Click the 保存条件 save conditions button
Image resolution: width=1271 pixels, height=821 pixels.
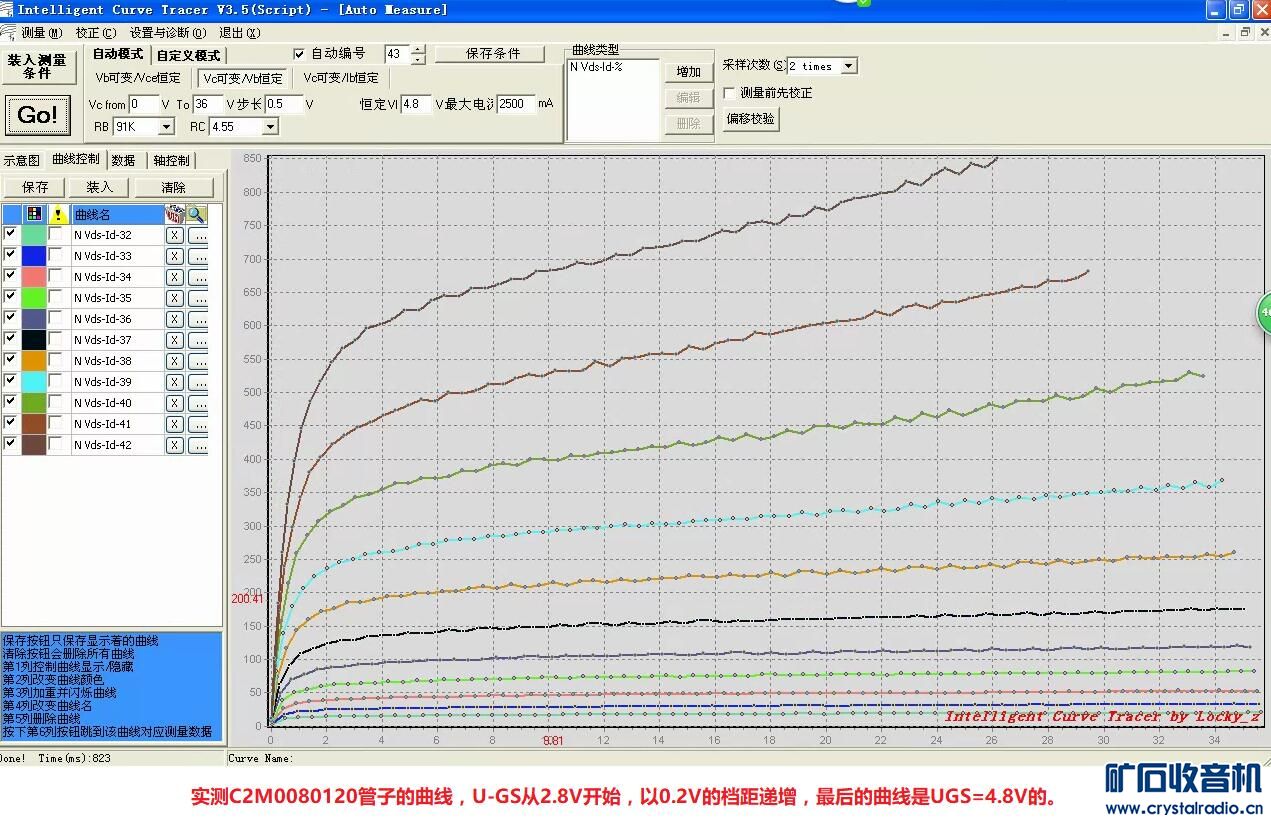pyautogui.click(x=492, y=54)
